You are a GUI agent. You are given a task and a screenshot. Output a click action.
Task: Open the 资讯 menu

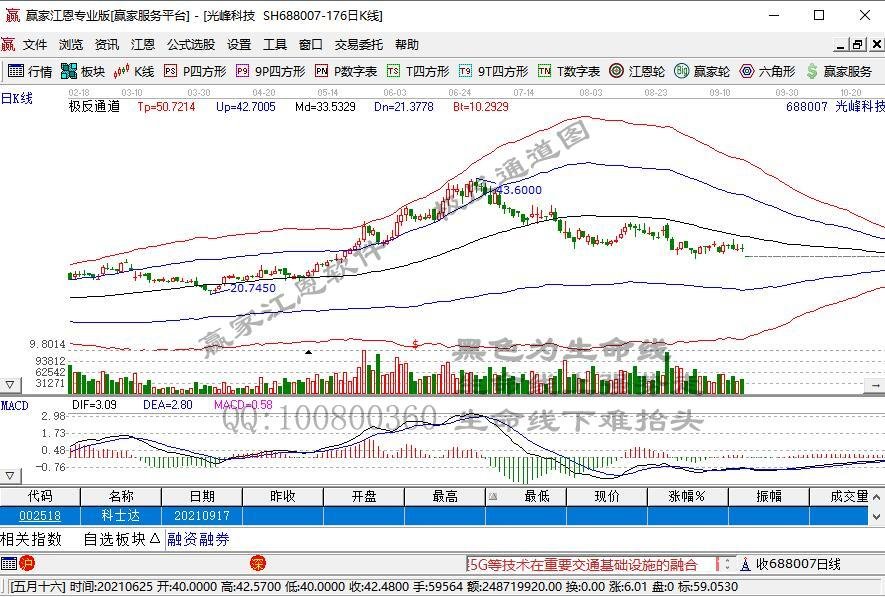[x=107, y=45]
